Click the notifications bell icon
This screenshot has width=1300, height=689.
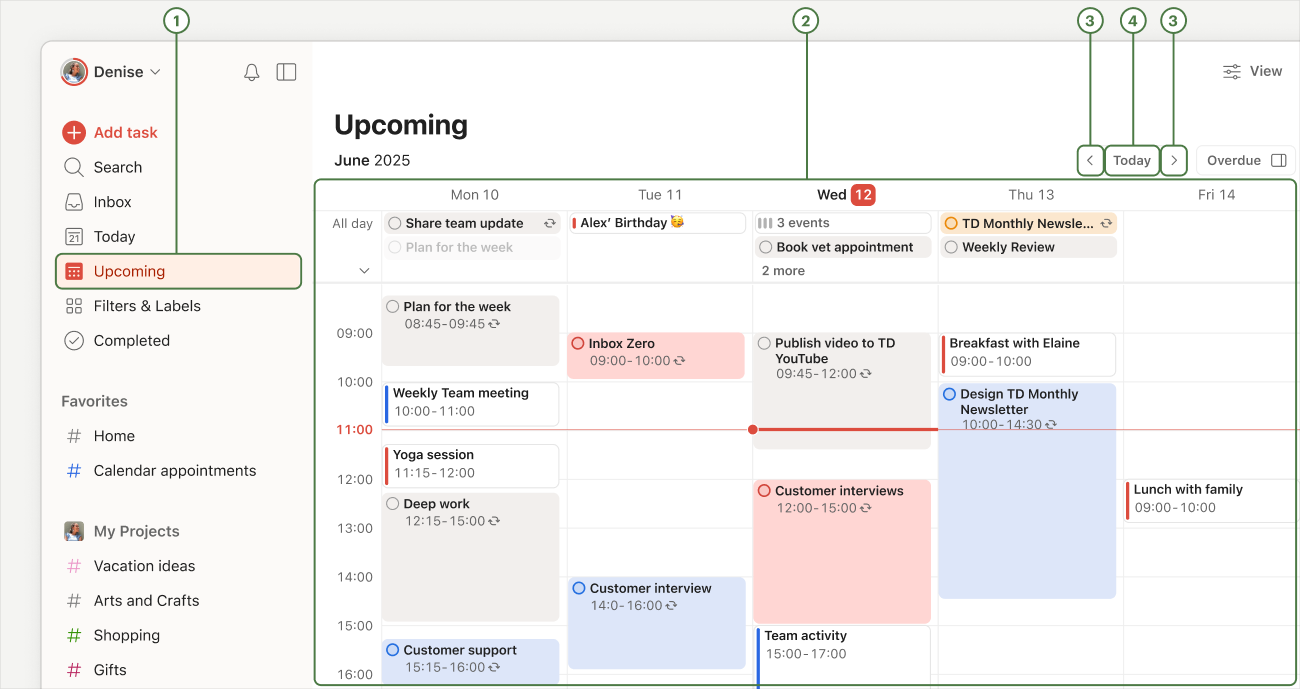point(252,72)
